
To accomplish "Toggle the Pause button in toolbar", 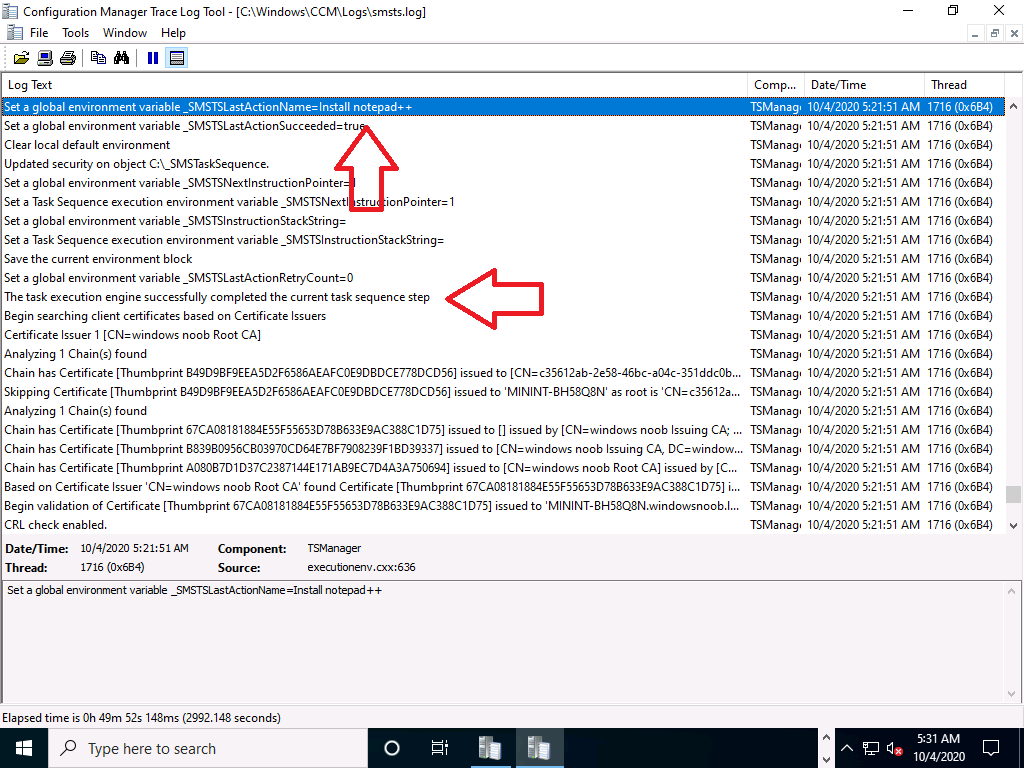I will point(153,58).
